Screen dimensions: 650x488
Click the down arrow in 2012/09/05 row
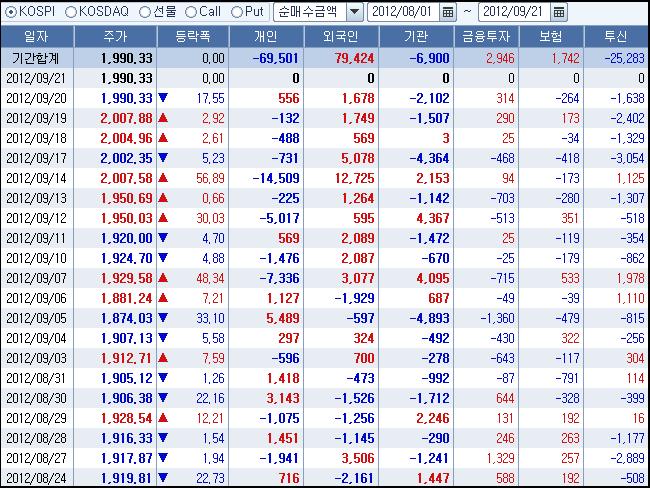tap(163, 318)
